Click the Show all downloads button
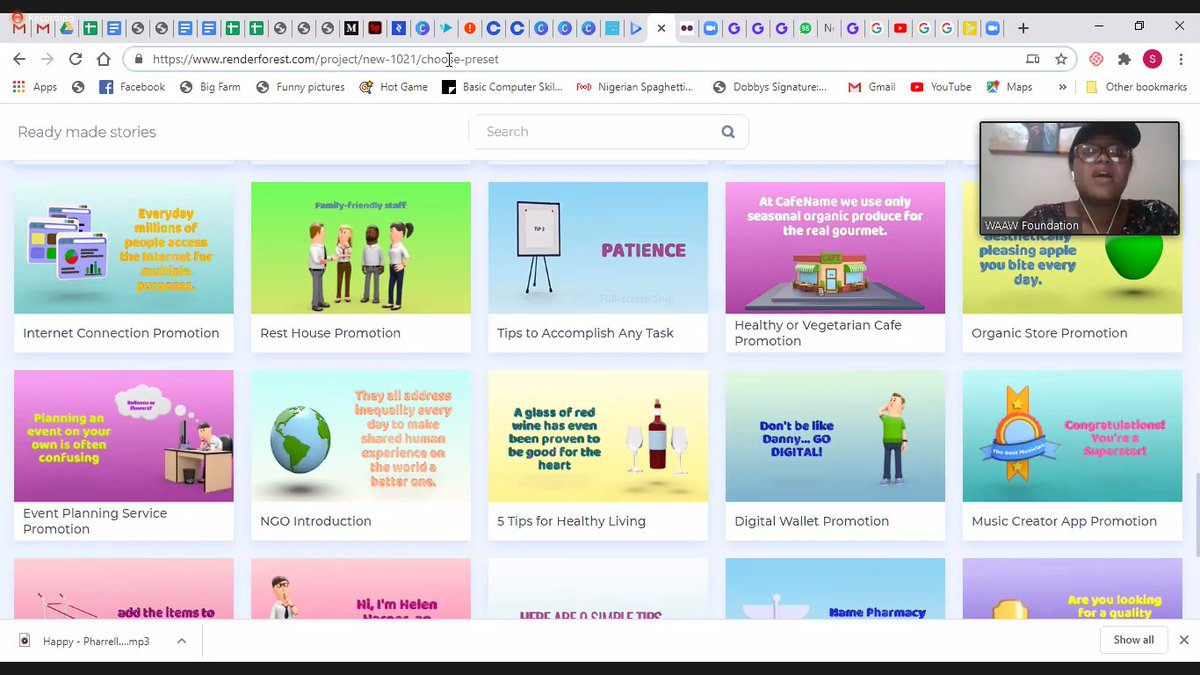Image resolution: width=1200 pixels, height=675 pixels. 1133,640
